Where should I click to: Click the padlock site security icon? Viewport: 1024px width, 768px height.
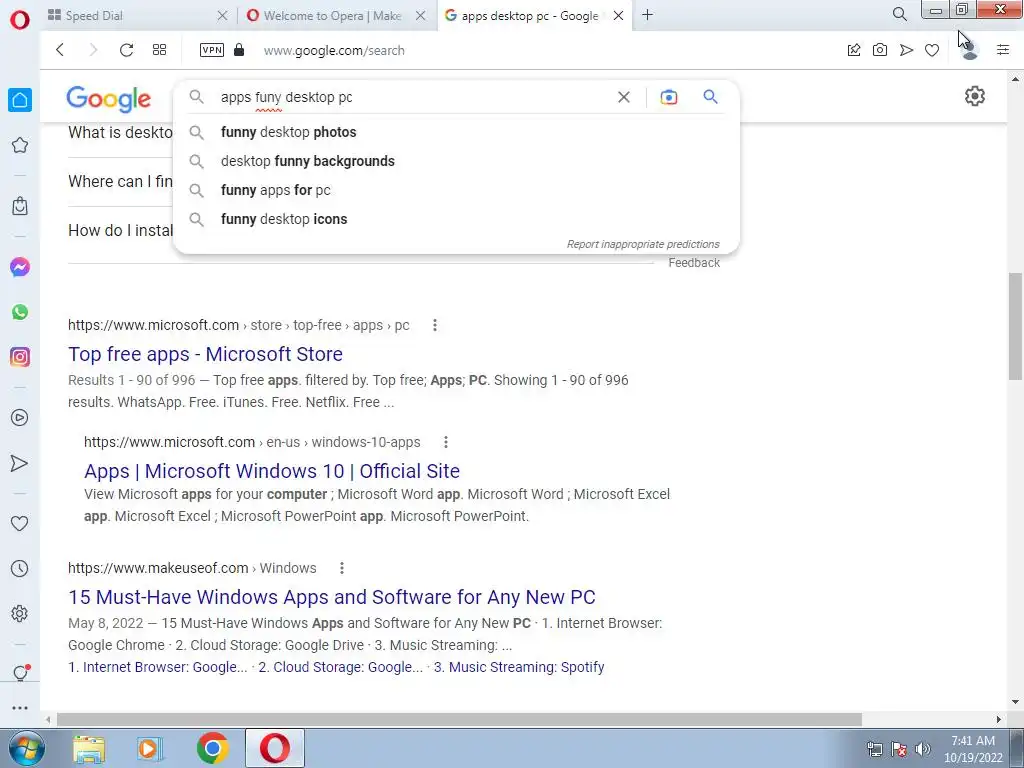tap(239, 50)
